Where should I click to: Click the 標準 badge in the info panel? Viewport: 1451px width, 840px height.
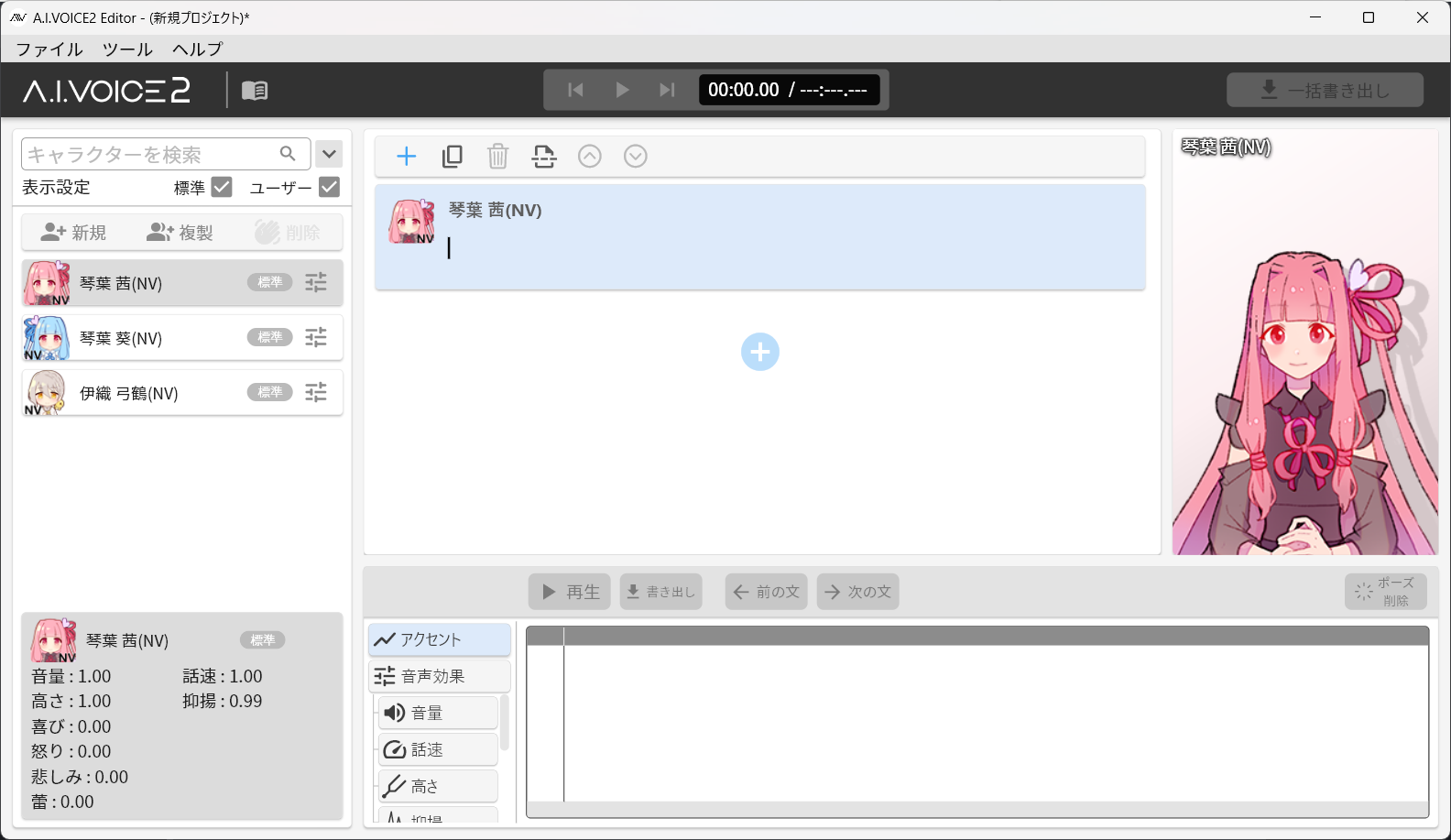263,640
